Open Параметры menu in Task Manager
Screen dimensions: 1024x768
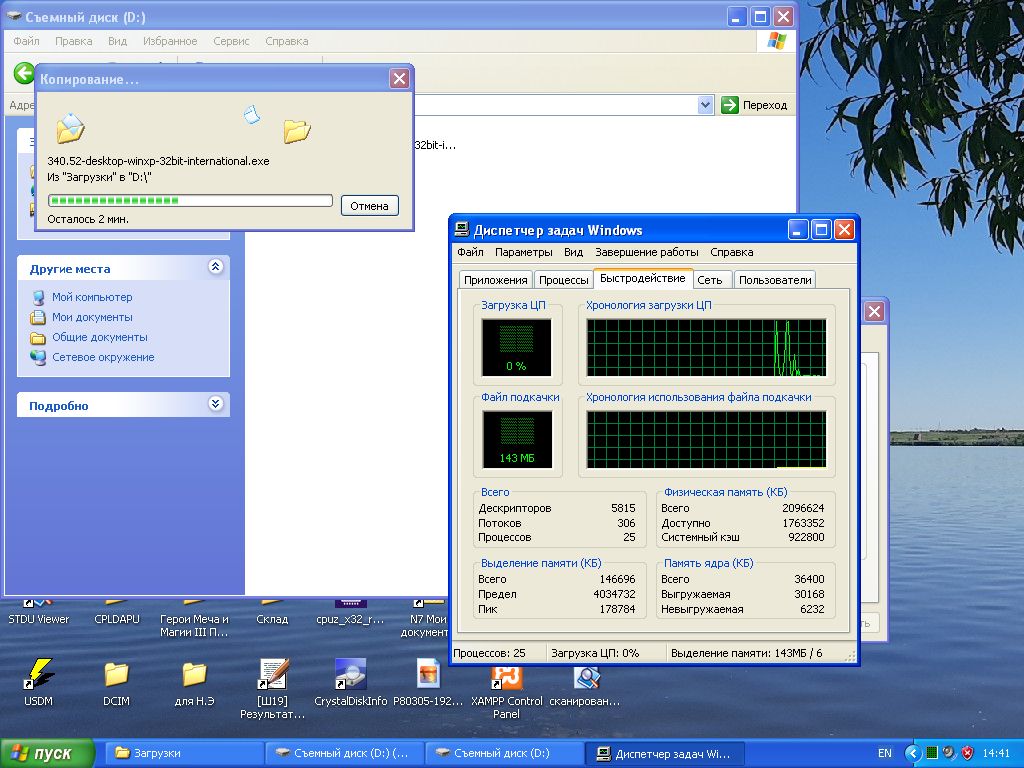point(523,252)
